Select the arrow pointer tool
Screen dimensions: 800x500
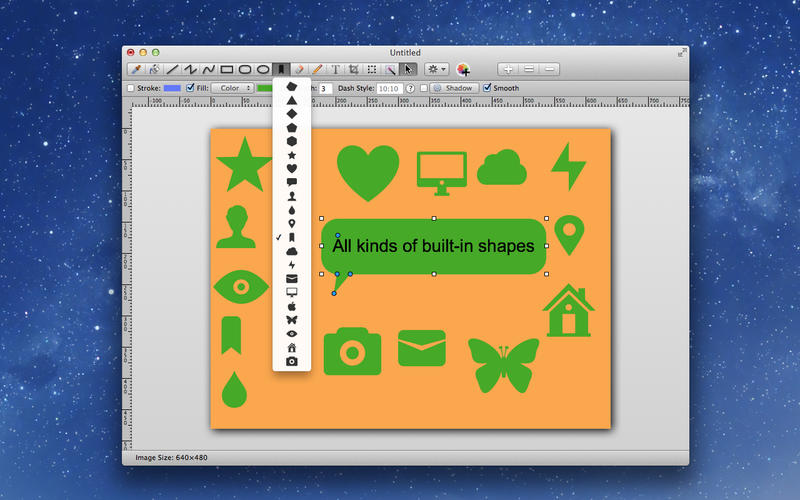[407, 70]
